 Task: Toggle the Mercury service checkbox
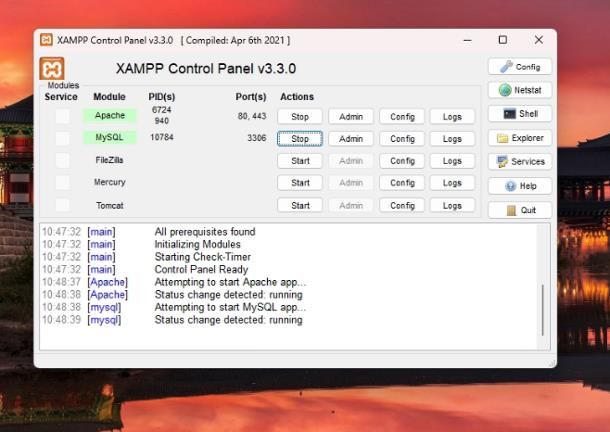(63, 183)
